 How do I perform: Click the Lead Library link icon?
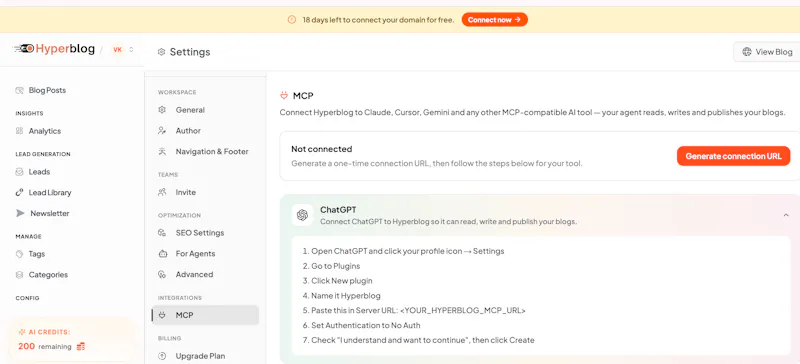[x=19, y=192]
